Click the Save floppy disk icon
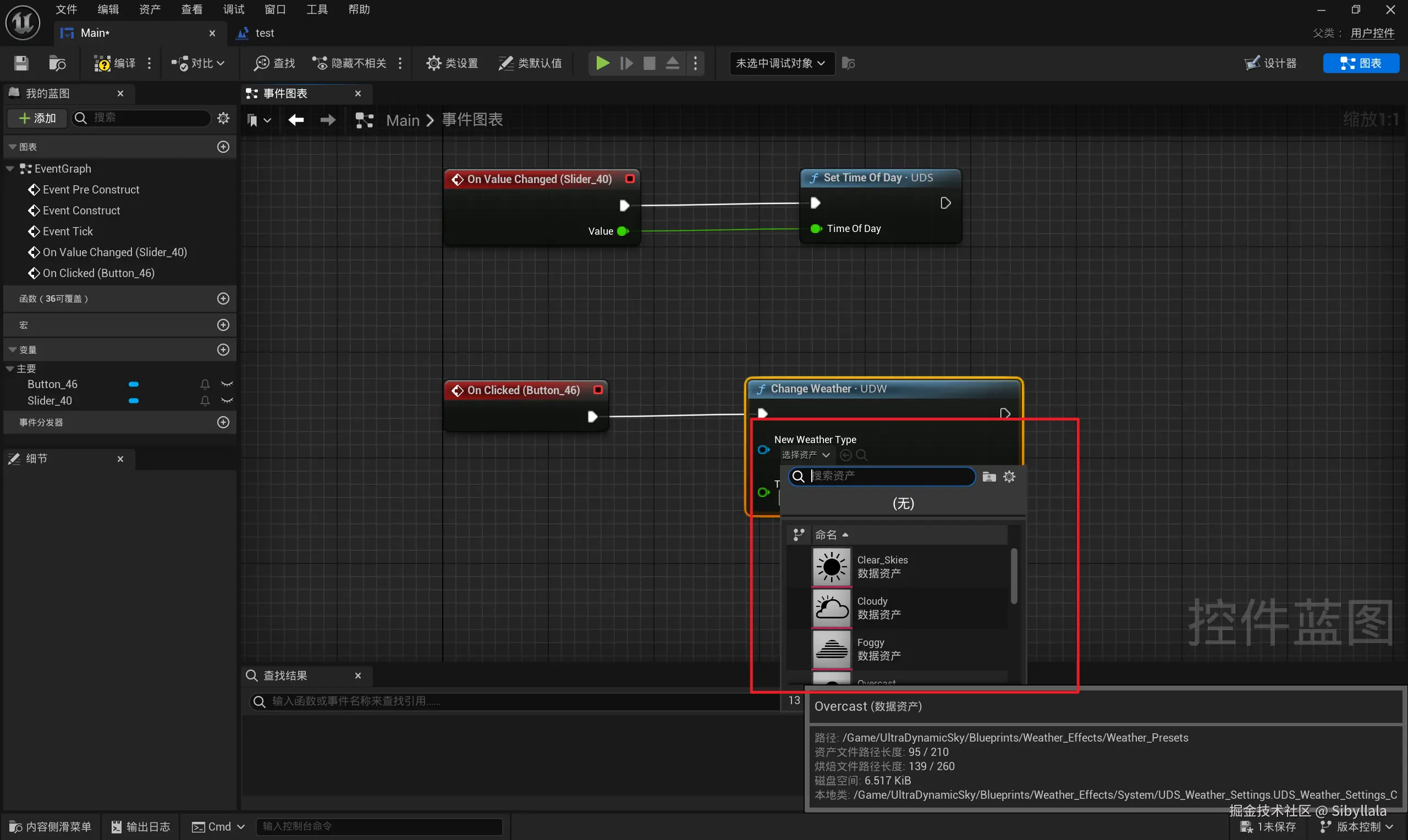 (x=21, y=63)
